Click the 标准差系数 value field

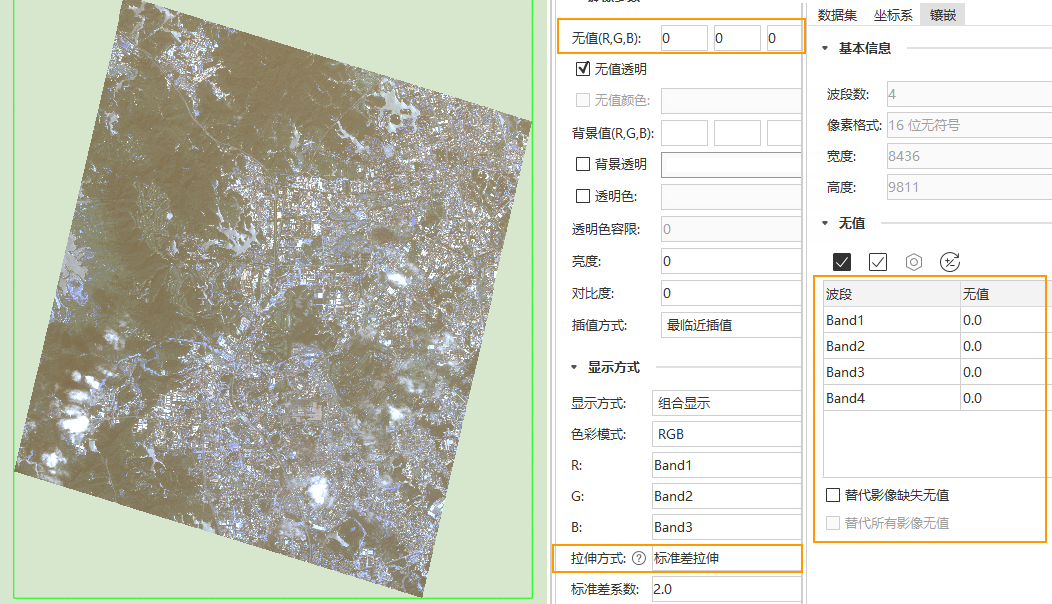(x=726, y=589)
